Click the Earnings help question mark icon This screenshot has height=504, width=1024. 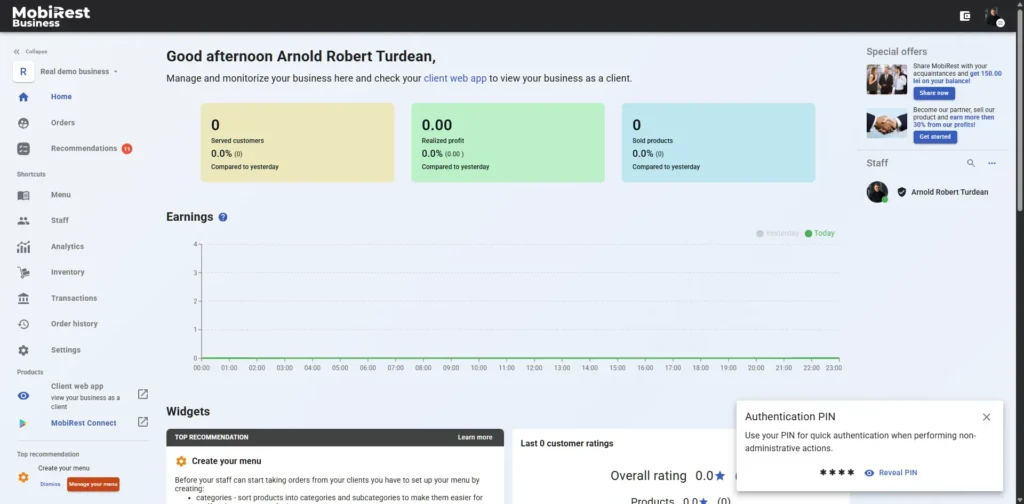pyautogui.click(x=223, y=217)
